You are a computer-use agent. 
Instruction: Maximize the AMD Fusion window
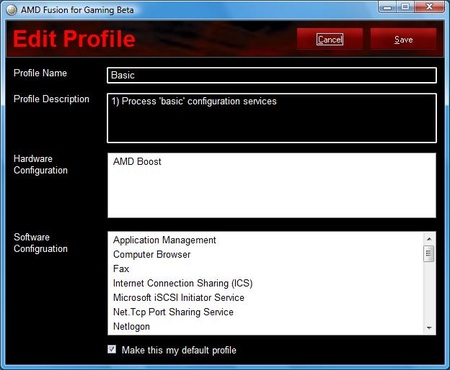tap(405, 7)
